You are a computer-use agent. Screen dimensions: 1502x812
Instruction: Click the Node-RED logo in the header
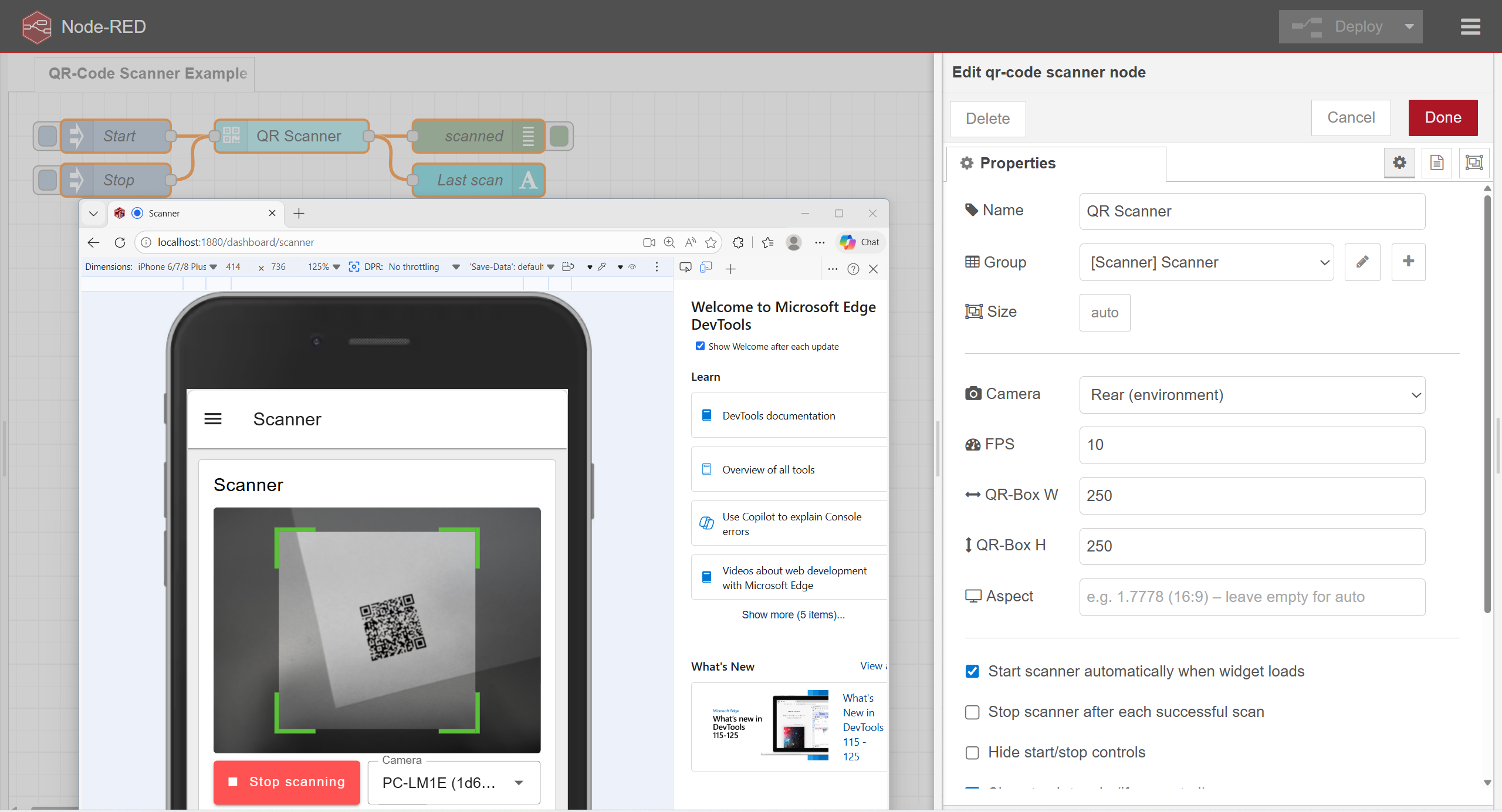pyautogui.click(x=37, y=27)
